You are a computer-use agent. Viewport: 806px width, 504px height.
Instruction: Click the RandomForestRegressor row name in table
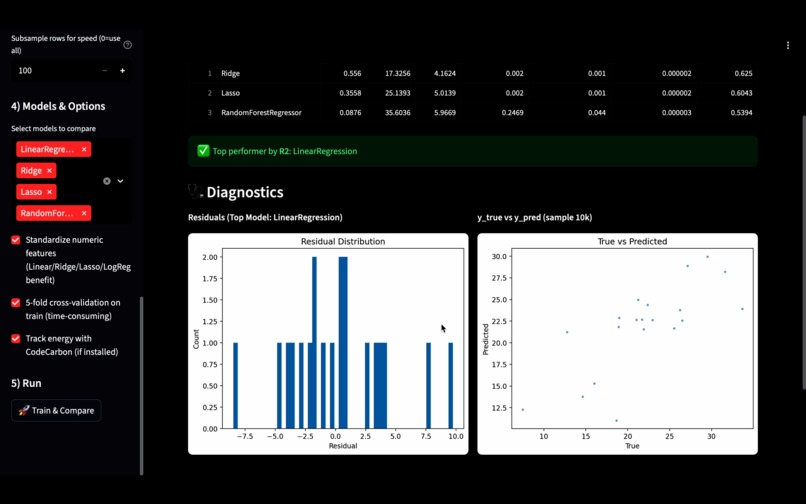(x=261, y=113)
